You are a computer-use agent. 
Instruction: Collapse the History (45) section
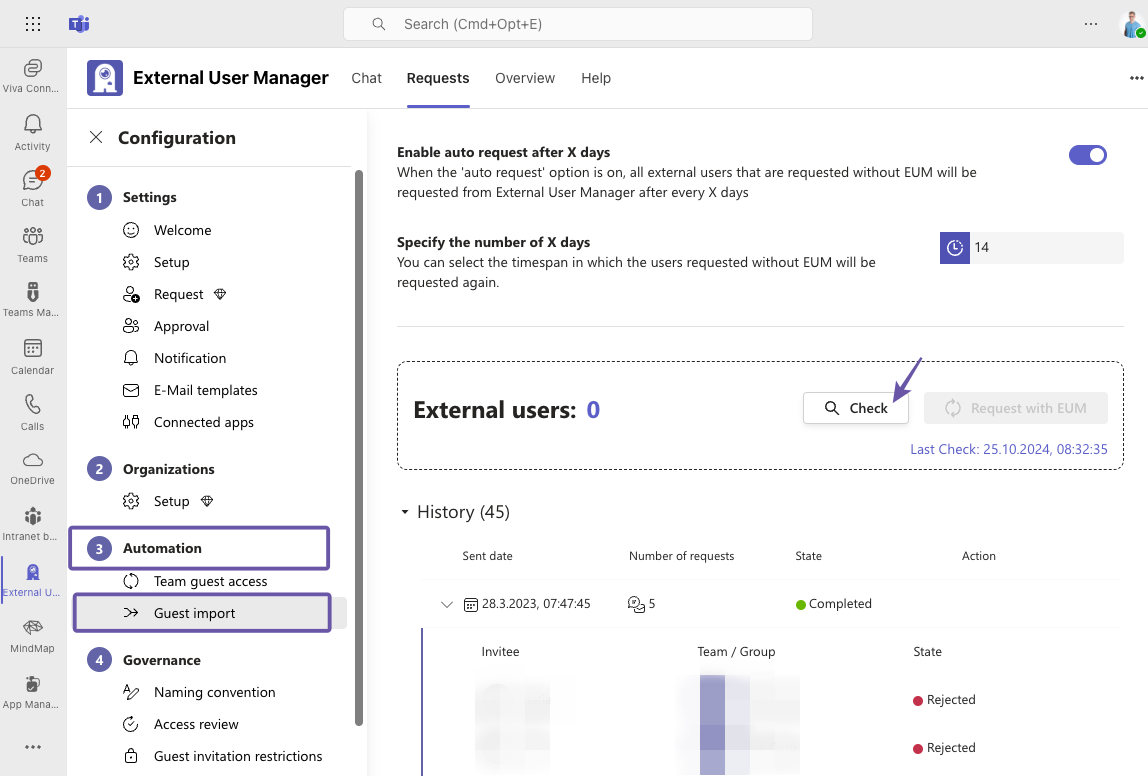point(405,512)
